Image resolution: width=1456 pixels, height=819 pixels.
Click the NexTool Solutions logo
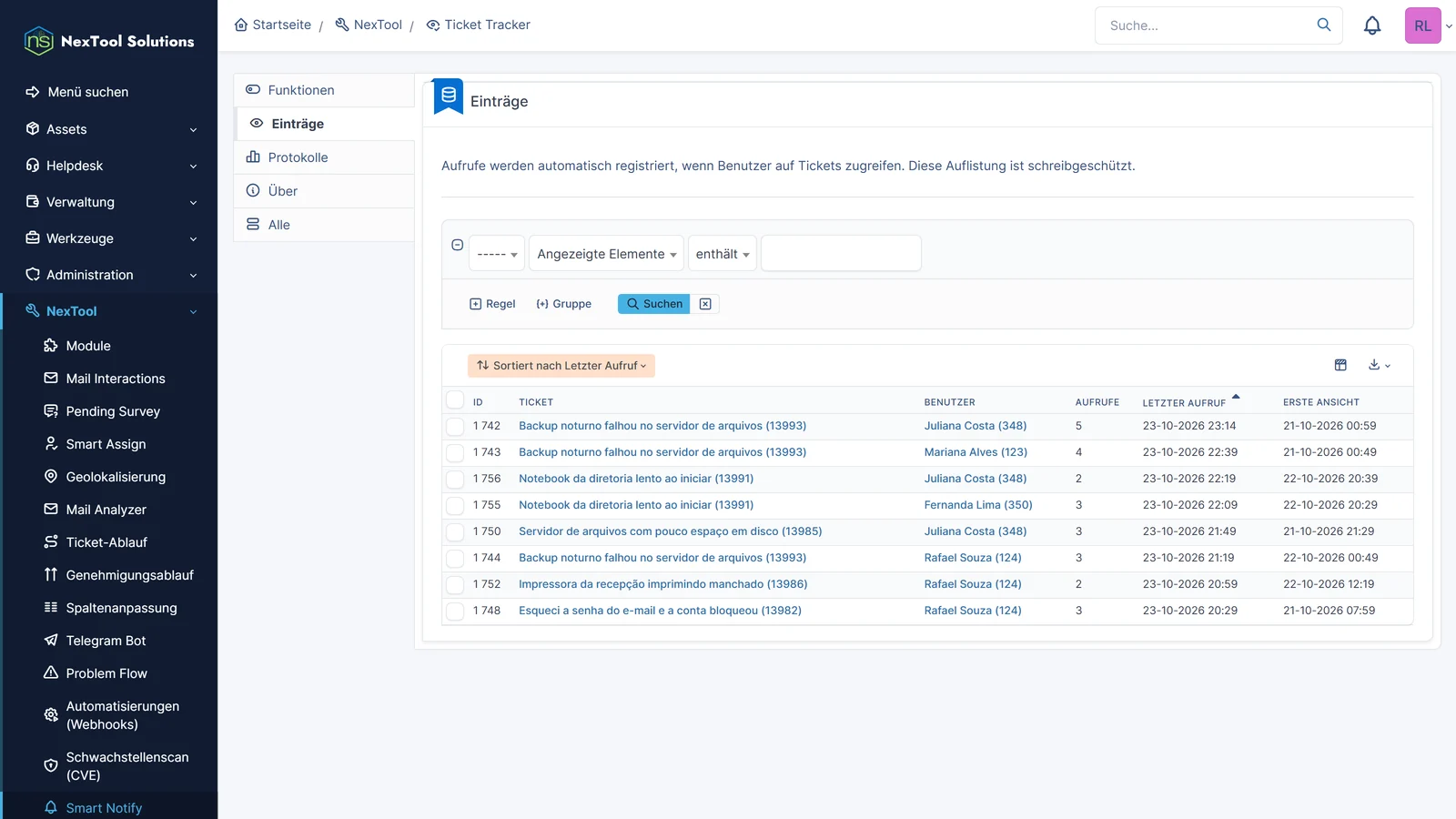pyautogui.click(x=109, y=41)
